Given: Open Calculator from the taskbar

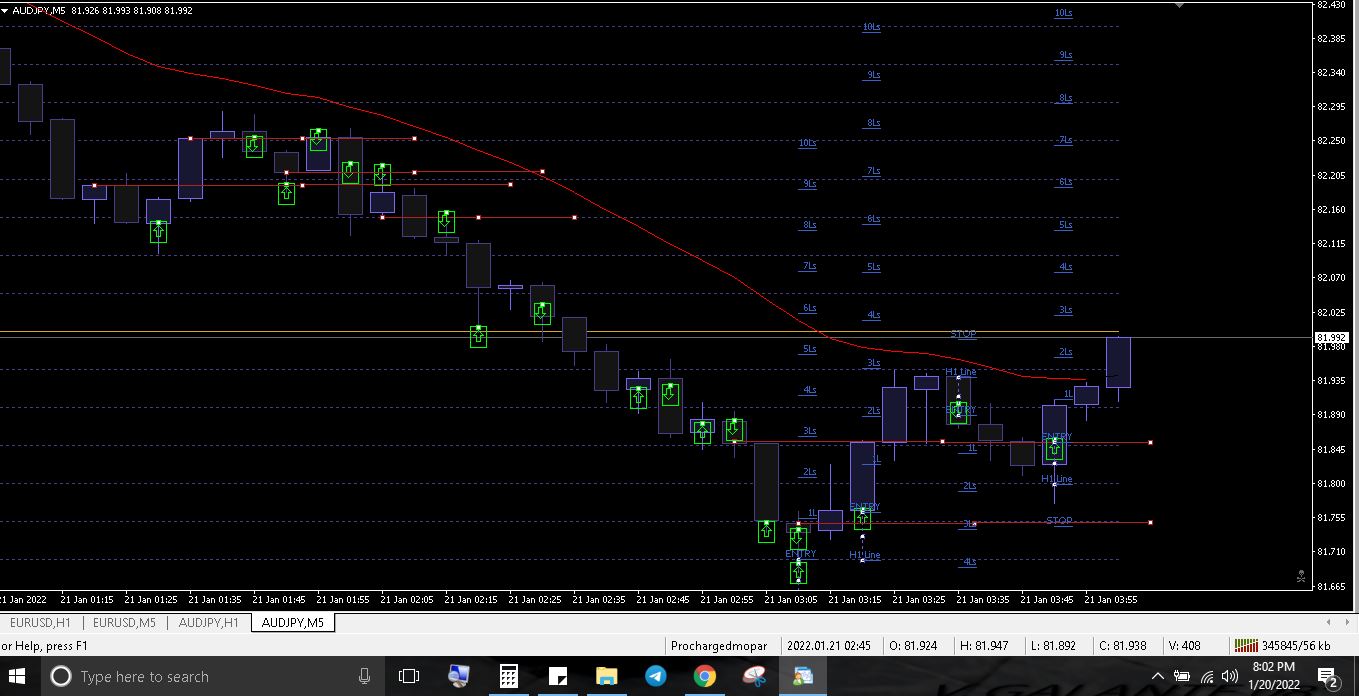Looking at the screenshot, I should coord(508,677).
